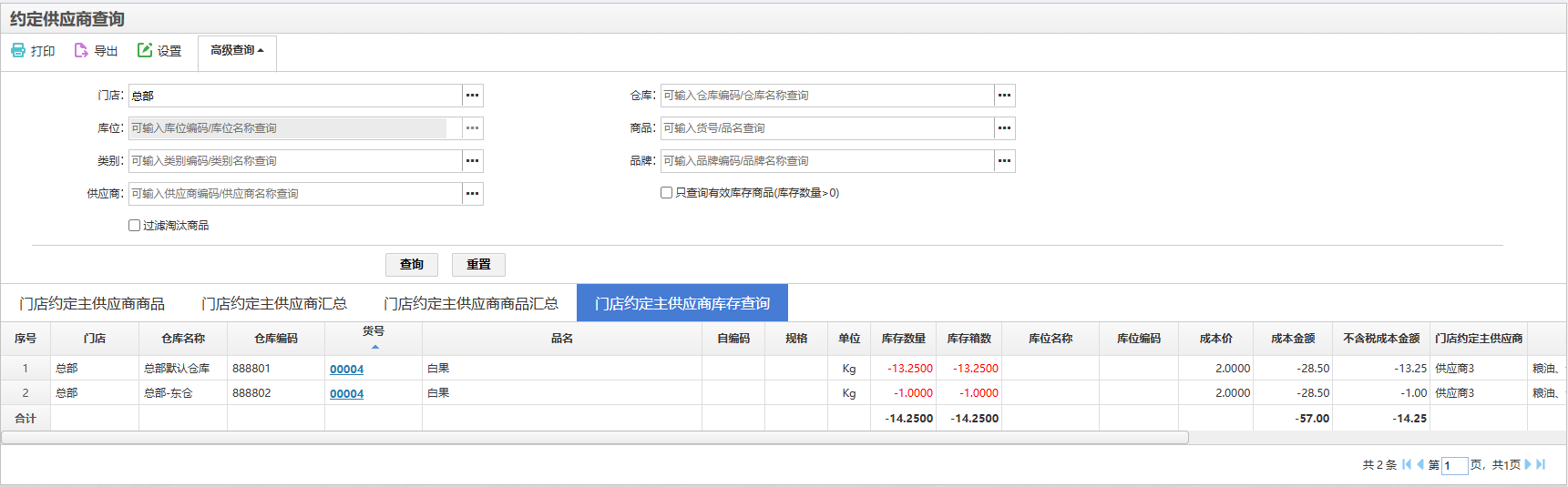Viewport: 1568px width, 487px height.
Task: Select cell 总部默认仓库 in row 1
Action: (x=183, y=369)
